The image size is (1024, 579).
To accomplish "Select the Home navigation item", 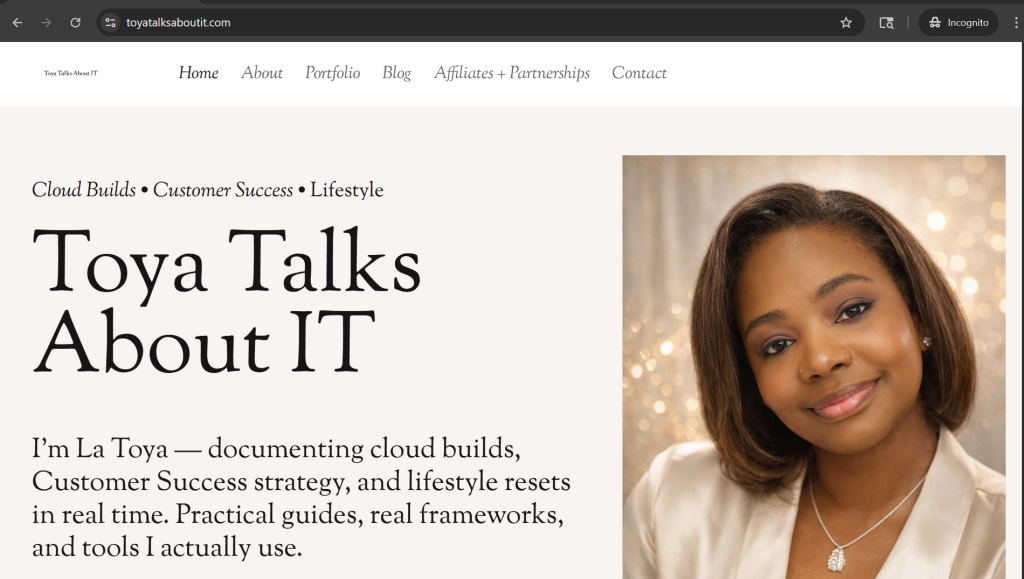I will pyautogui.click(x=199, y=73).
